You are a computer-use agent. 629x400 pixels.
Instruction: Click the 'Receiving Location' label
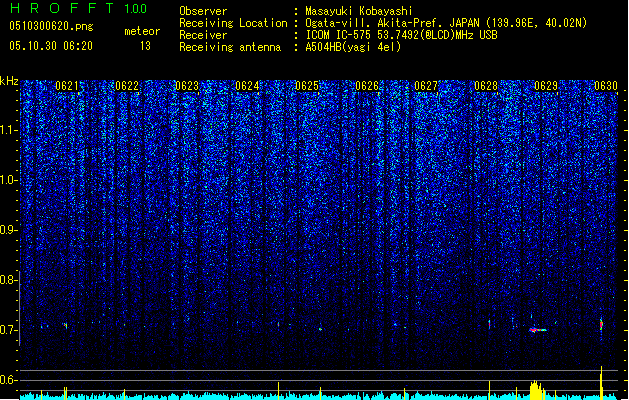[x=233, y=23]
